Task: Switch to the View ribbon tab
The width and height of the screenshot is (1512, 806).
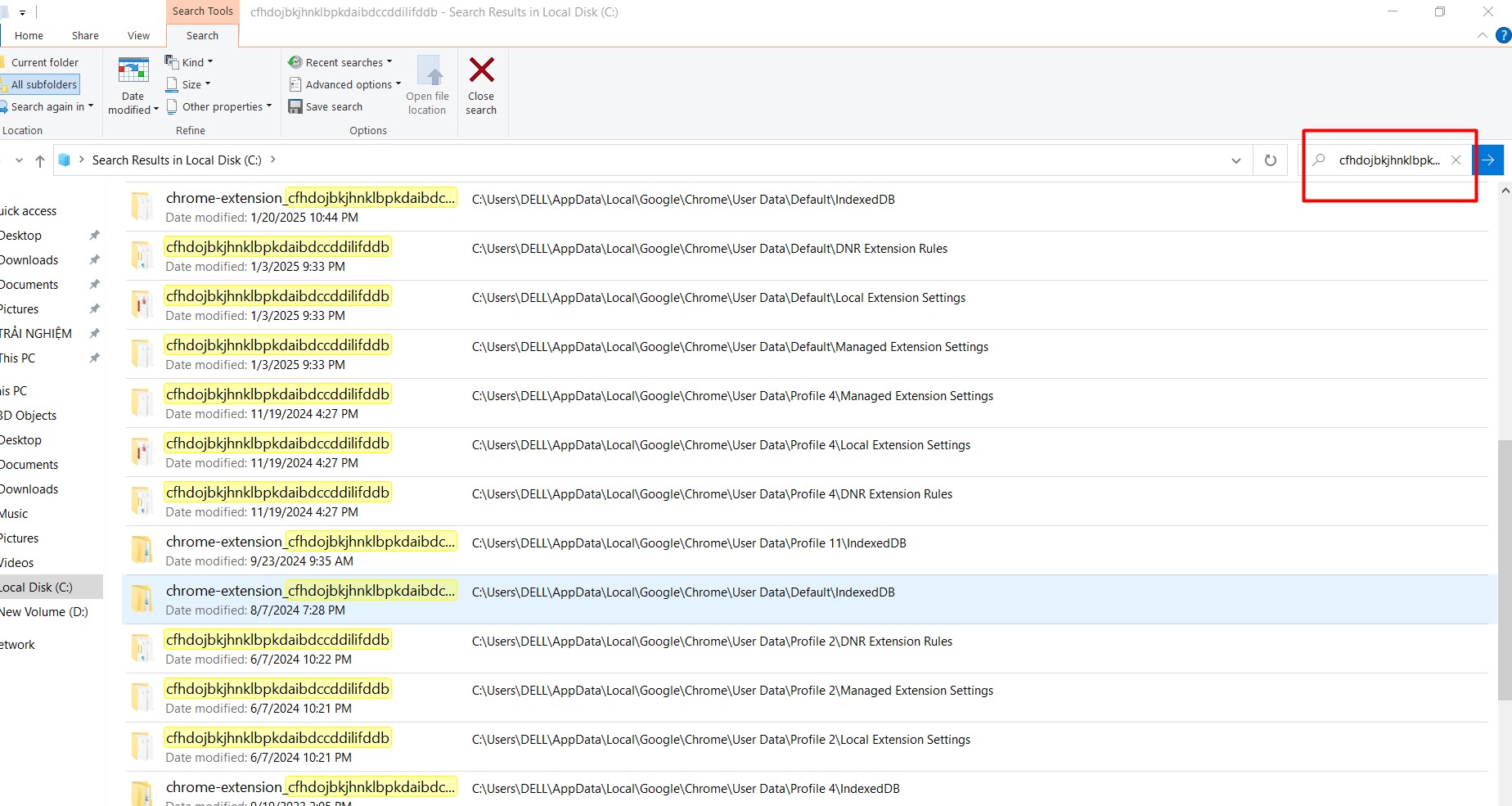Action: (x=138, y=35)
